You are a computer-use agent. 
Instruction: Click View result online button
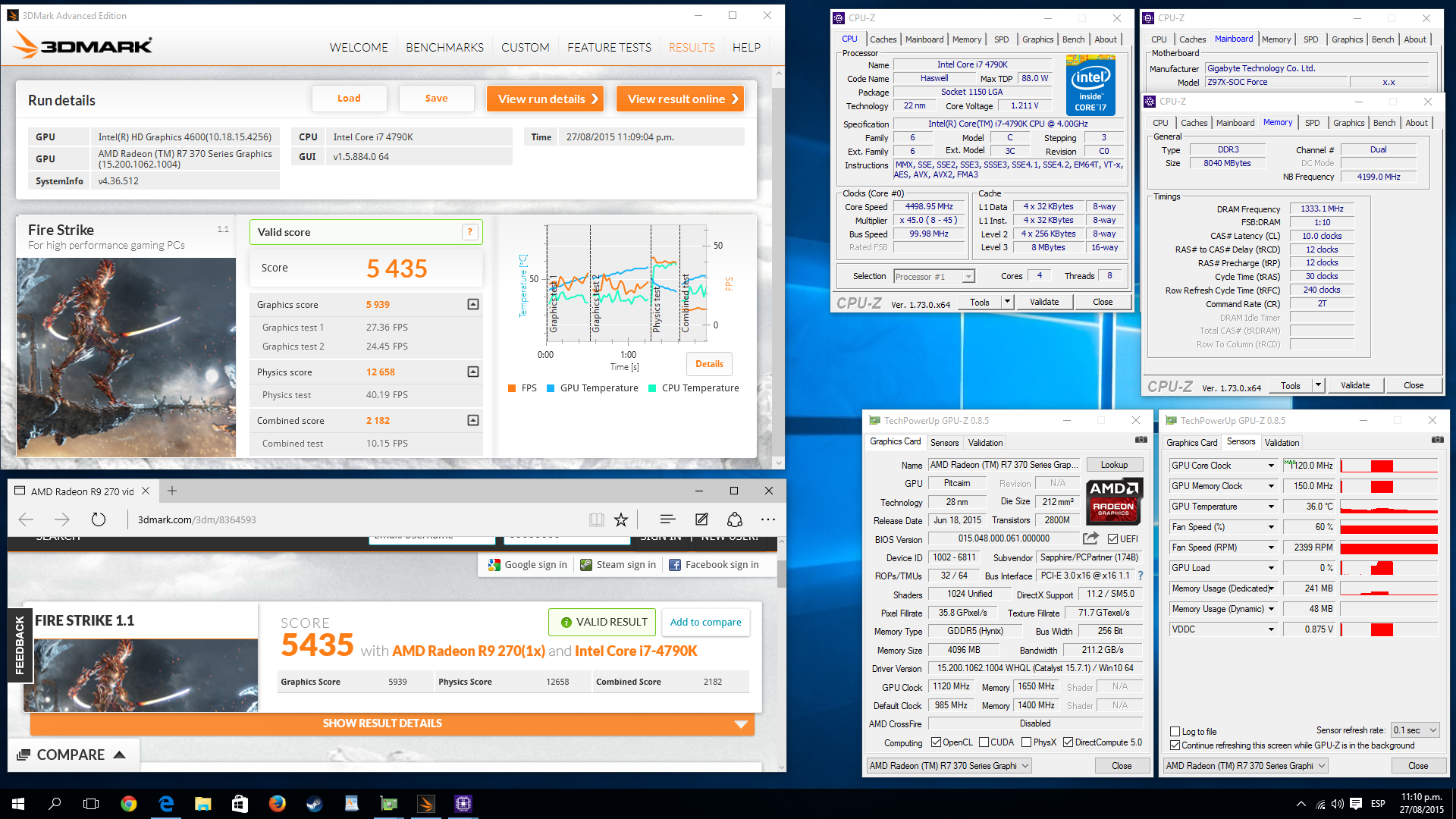(680, 99)
